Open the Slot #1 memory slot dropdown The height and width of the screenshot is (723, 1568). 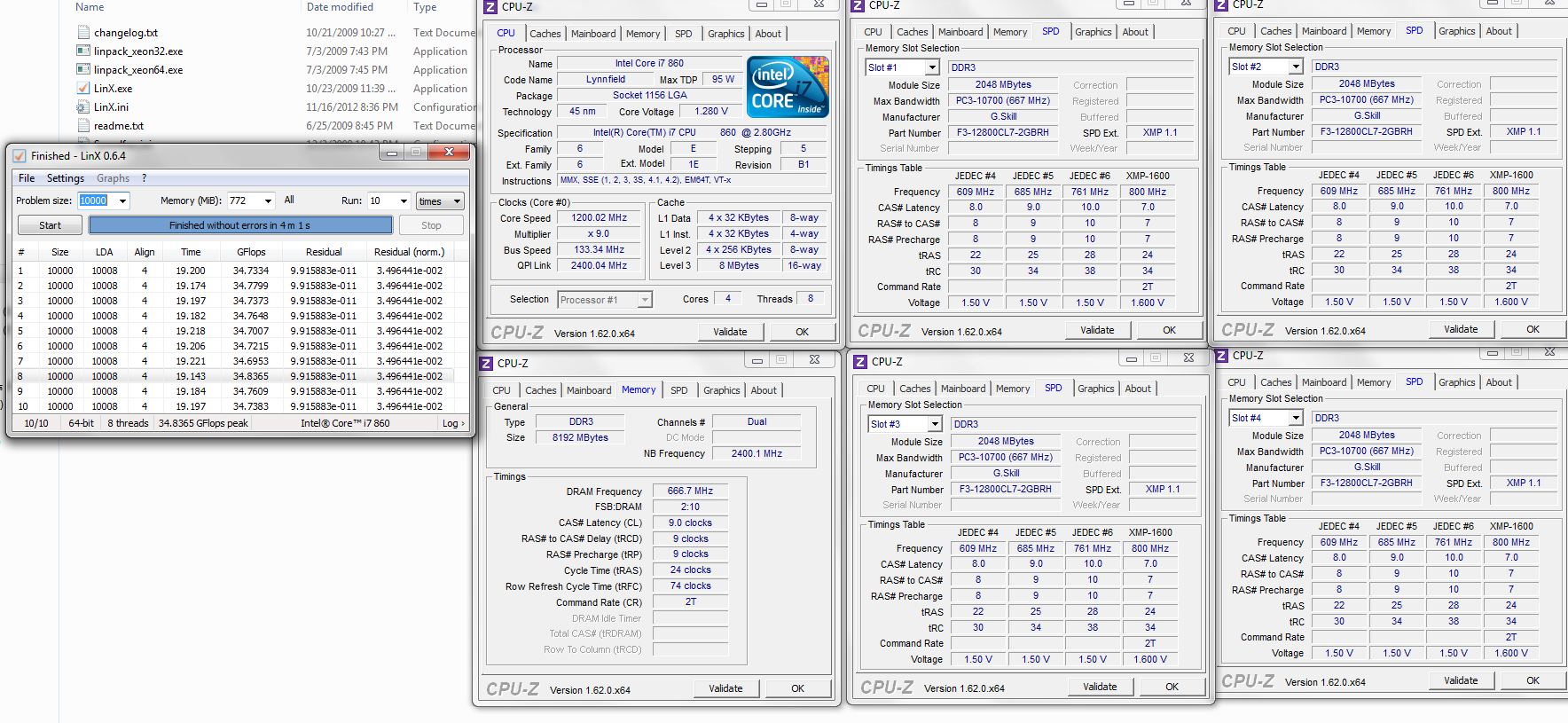(932, 68)
